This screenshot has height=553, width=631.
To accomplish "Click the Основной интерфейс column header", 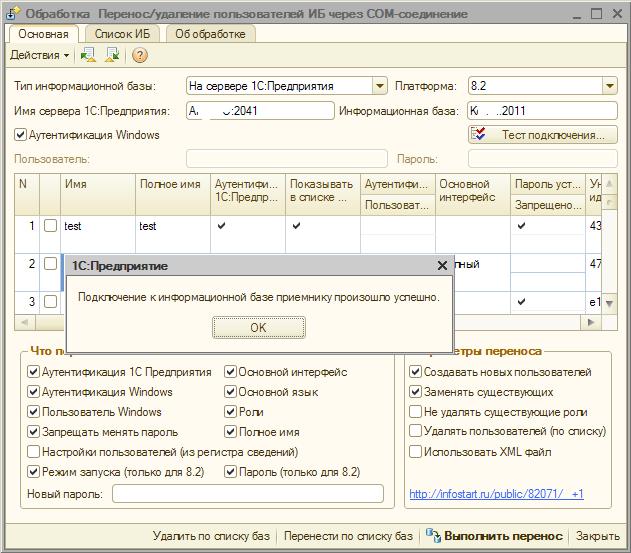I will 472,194.
